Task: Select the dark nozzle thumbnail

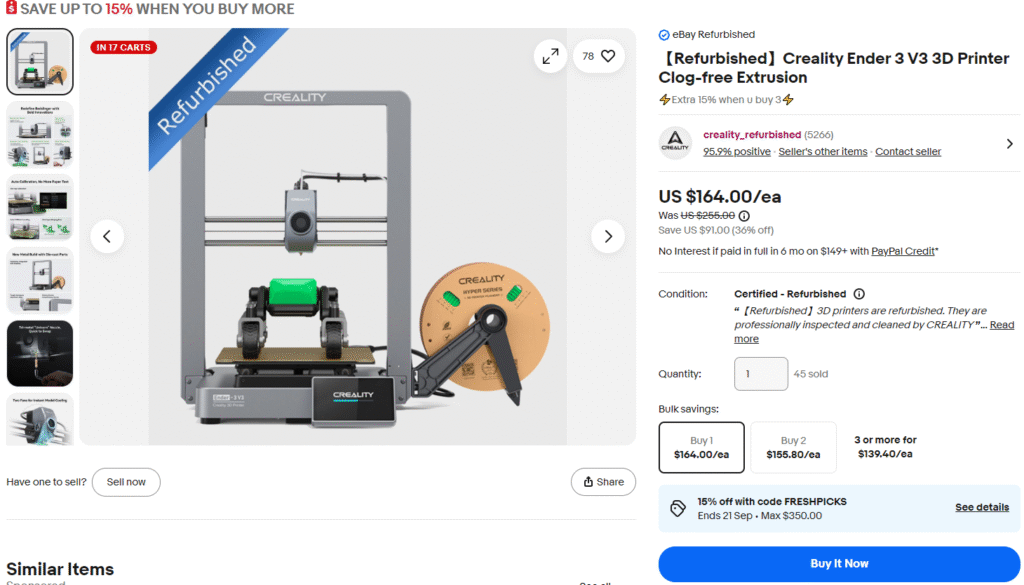Action: click(40, 354)
